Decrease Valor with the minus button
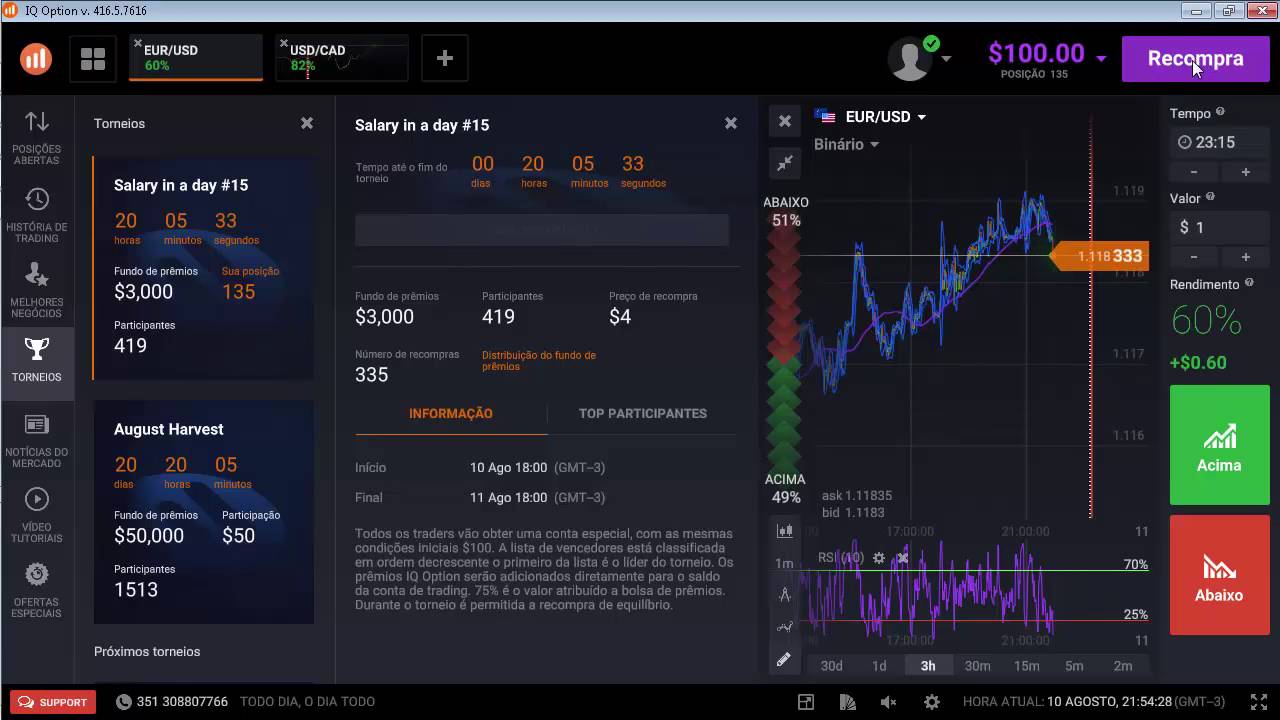Image resolution: width=1280 pixels, height=720 pixels. [1194, 257]
